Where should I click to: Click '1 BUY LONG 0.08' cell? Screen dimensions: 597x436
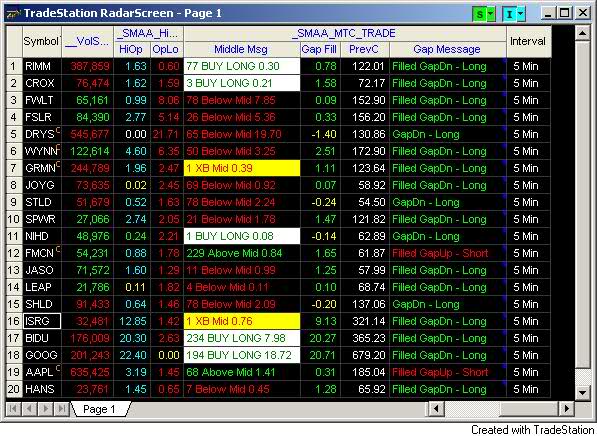pos(242,236)
